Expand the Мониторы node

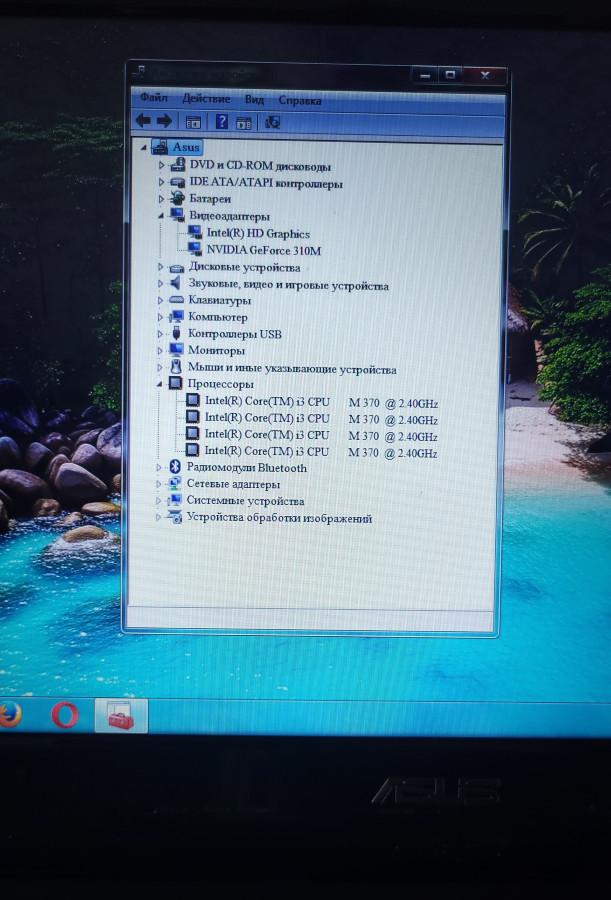[160, 350]
